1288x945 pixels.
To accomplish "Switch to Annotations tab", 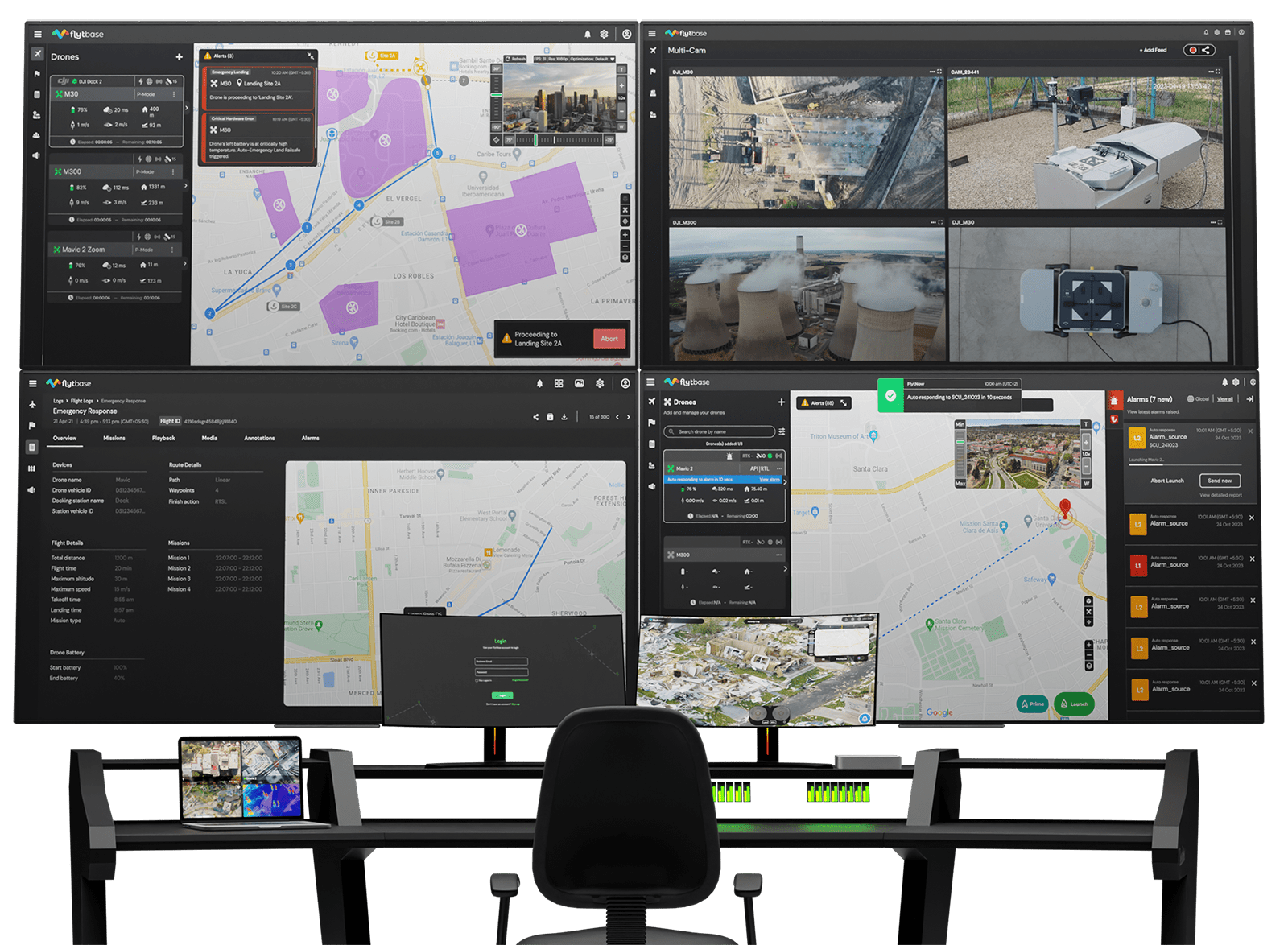I will click(259, 438).
